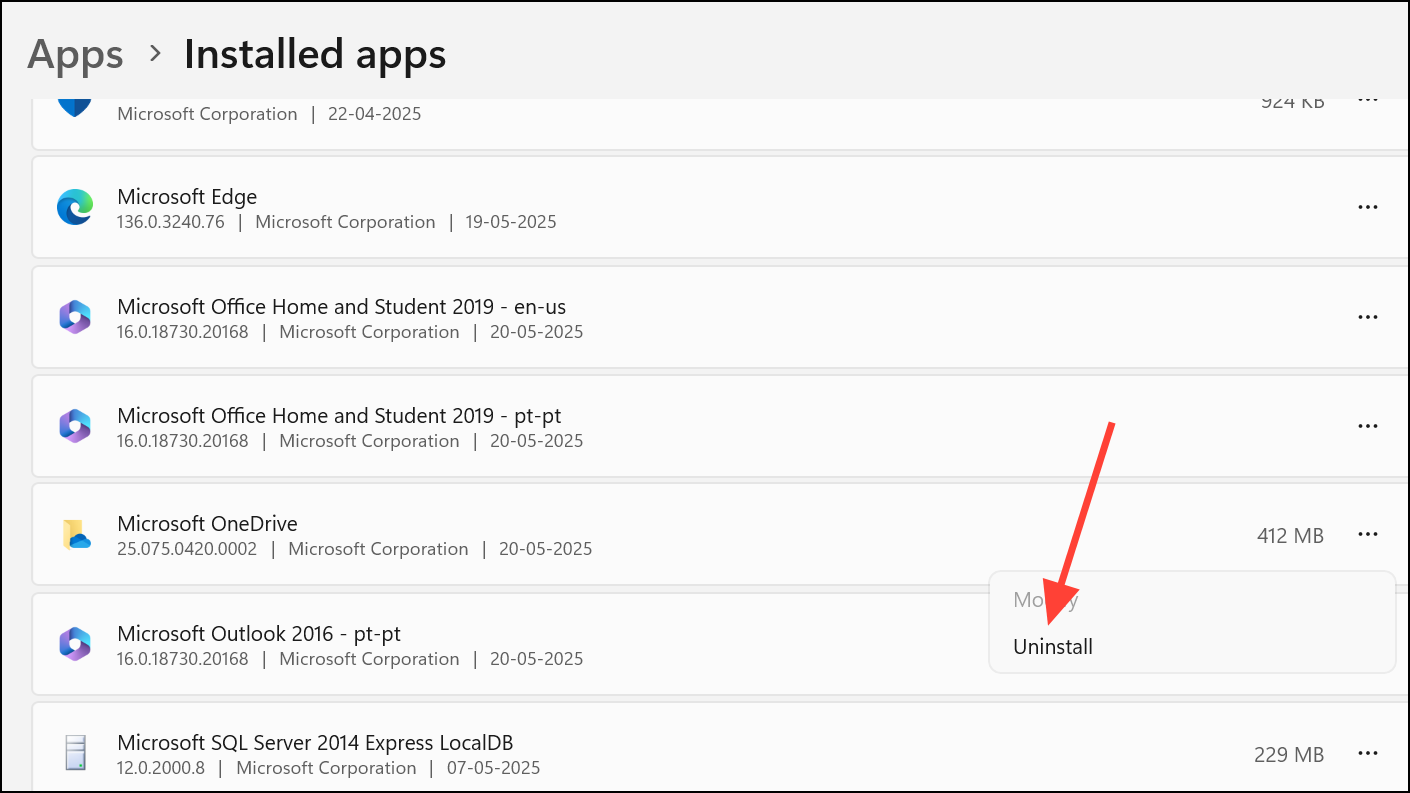Click the 412 MB size of OneDrive
Viewport: 1410px width, 793px height.
pyautogui.click(x=1290, y=536)
